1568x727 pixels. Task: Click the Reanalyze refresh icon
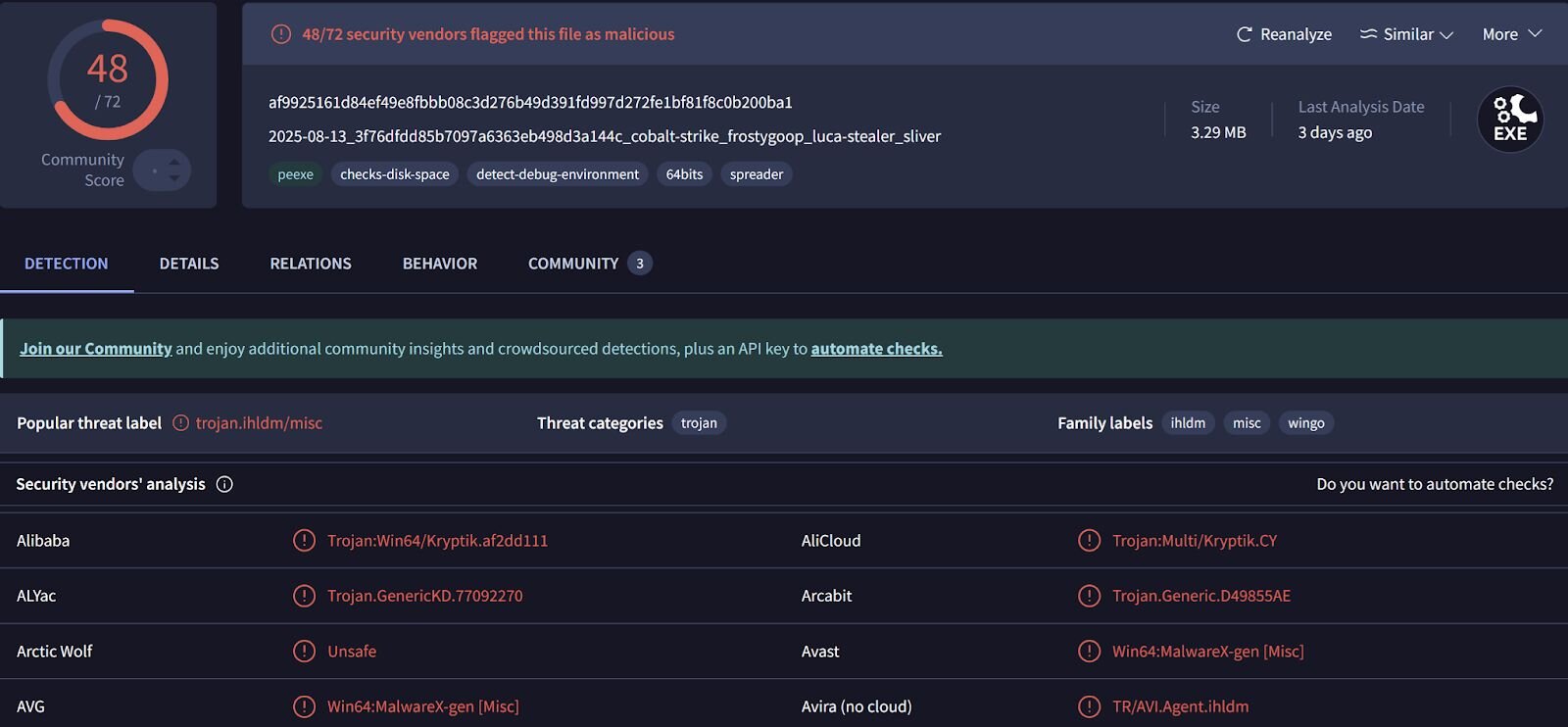[1245, 34]
